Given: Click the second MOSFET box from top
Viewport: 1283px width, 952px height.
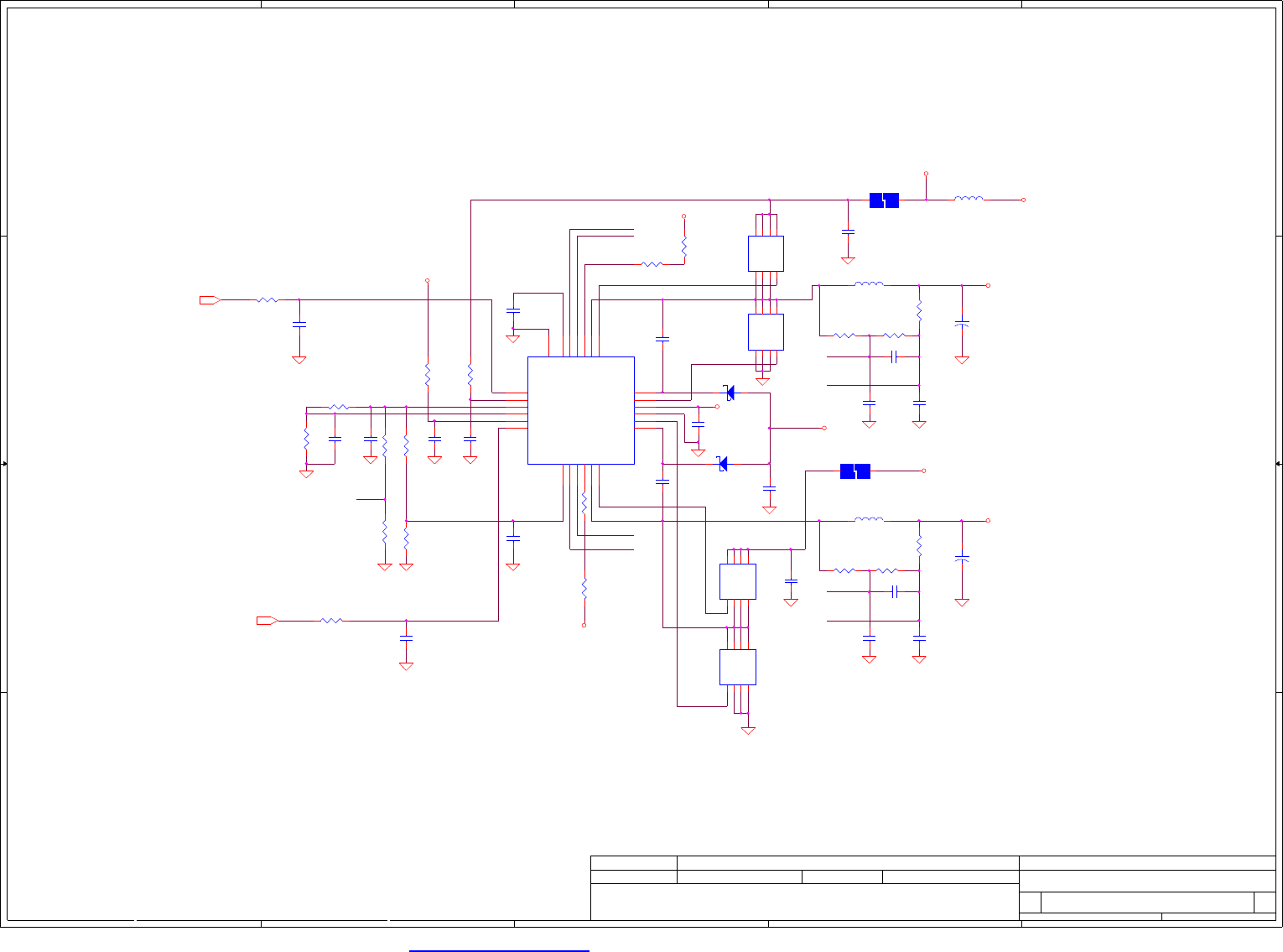Looking at the screenshot, I should pyautogui.click(x=766, y=332).
